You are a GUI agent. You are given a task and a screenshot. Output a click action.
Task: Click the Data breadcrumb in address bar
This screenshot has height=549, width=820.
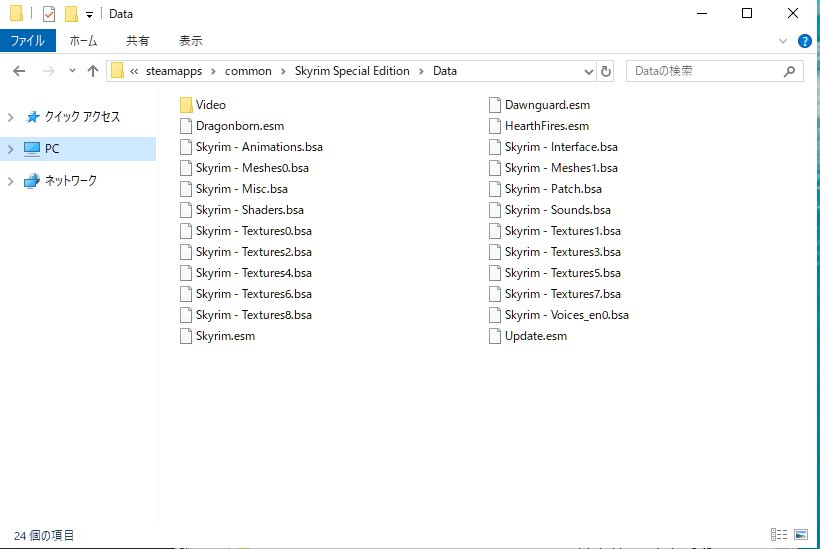[x=445, y=71]
